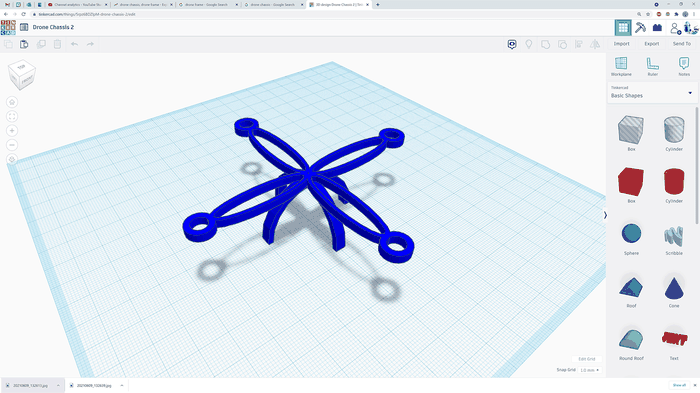Pick the Scribble shape

(x=674, y=239)
